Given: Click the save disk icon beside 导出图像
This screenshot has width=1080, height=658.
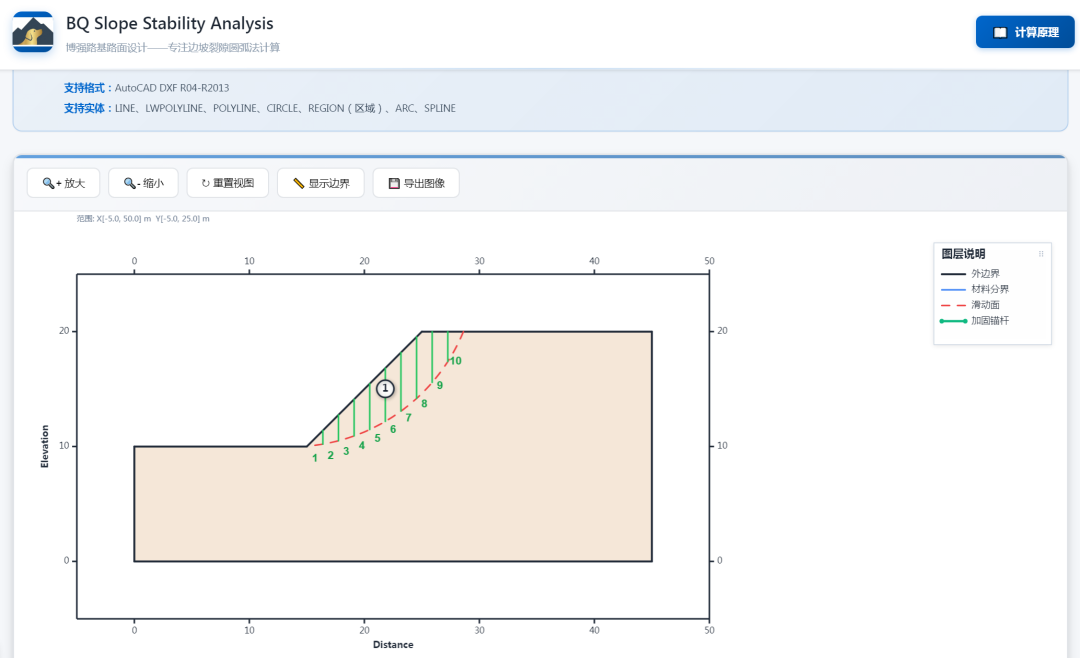Looking at the screenshot, I should click(394, 183).
